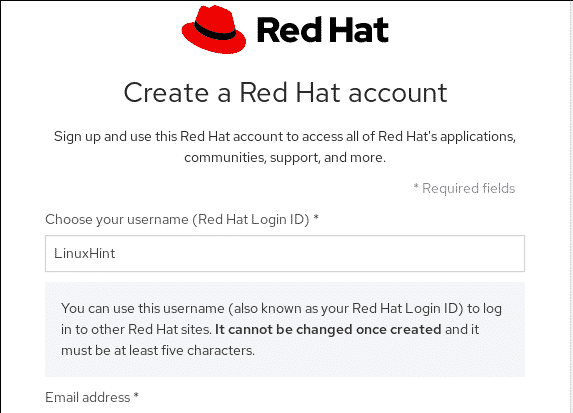Click the "communities, support, and more." line
The width and height of the screenshot is (573, 413).
click(x=285, y=158)
